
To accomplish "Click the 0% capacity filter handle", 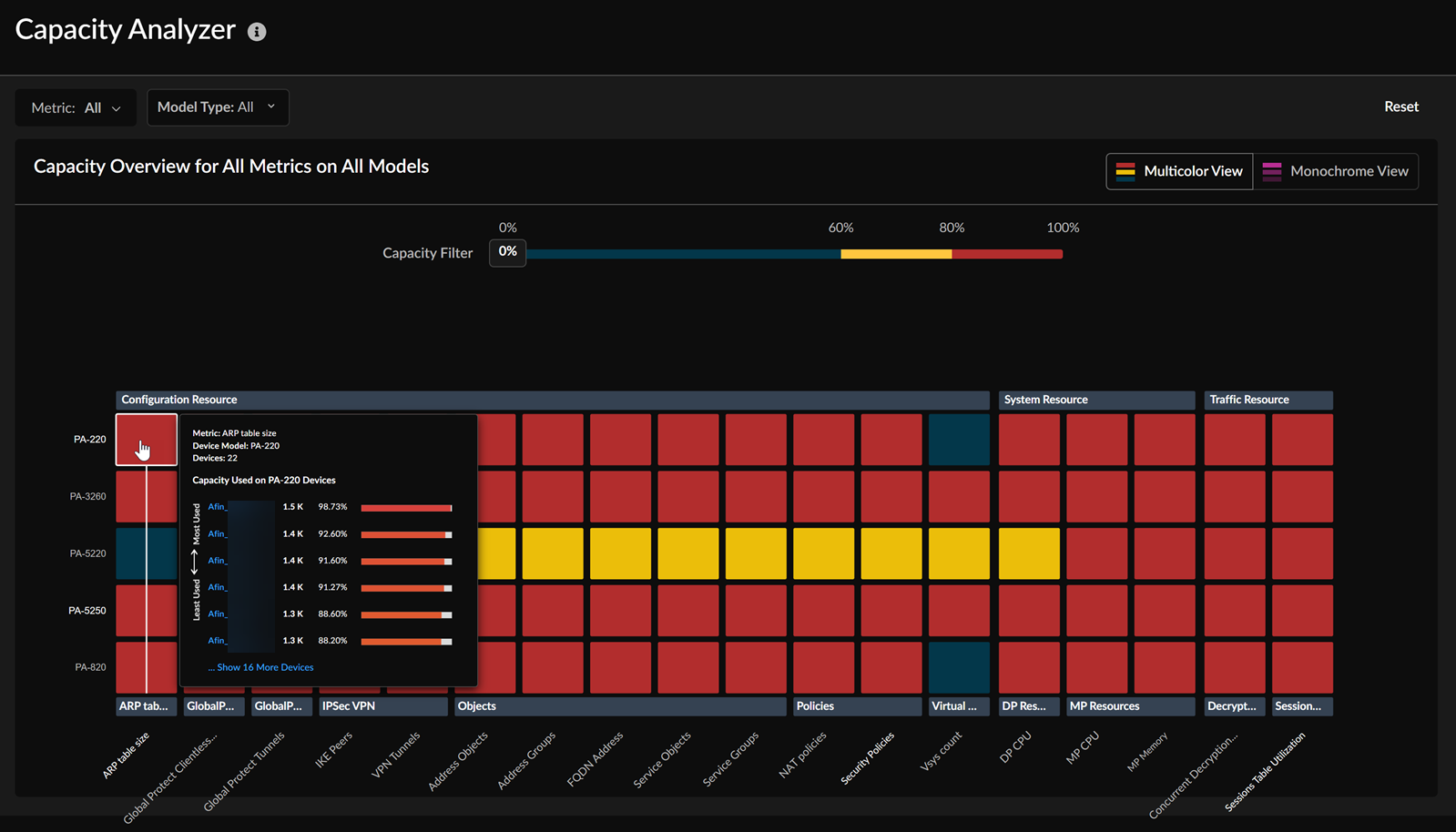I will (x=507, y=252).
